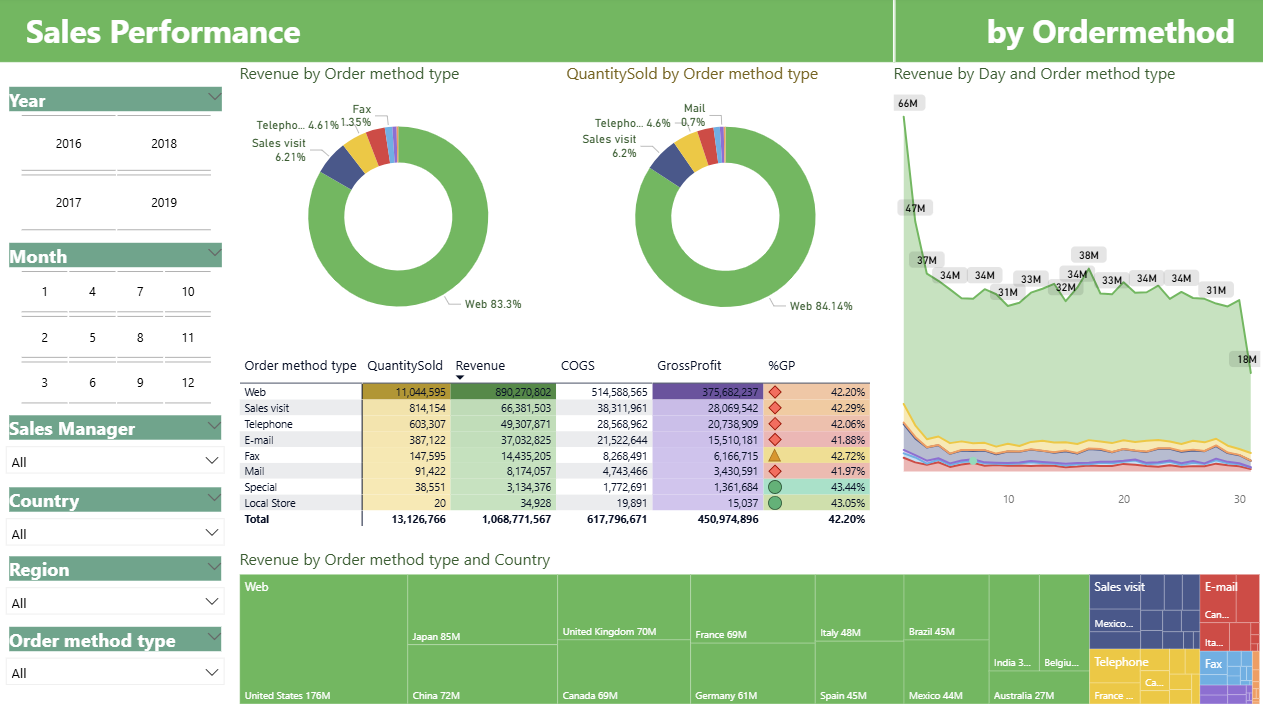Click the sort arrow under the Revenue column header
The height and width of the screenshot is (709, 1263).
pyautogui.click(x=460, y=375)
